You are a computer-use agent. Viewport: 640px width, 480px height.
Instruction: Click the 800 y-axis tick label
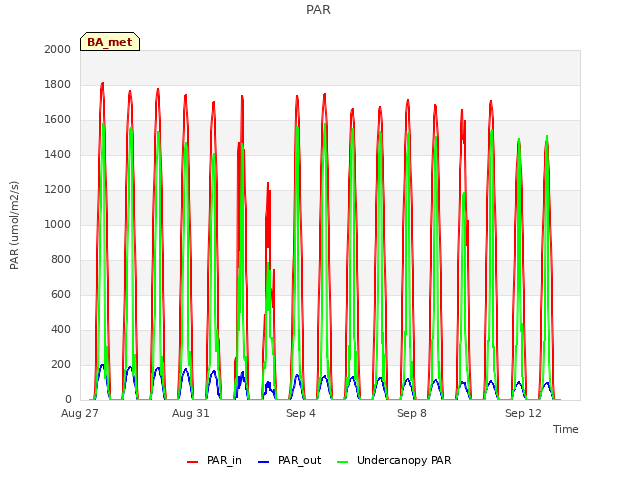[x=61, y=260]
